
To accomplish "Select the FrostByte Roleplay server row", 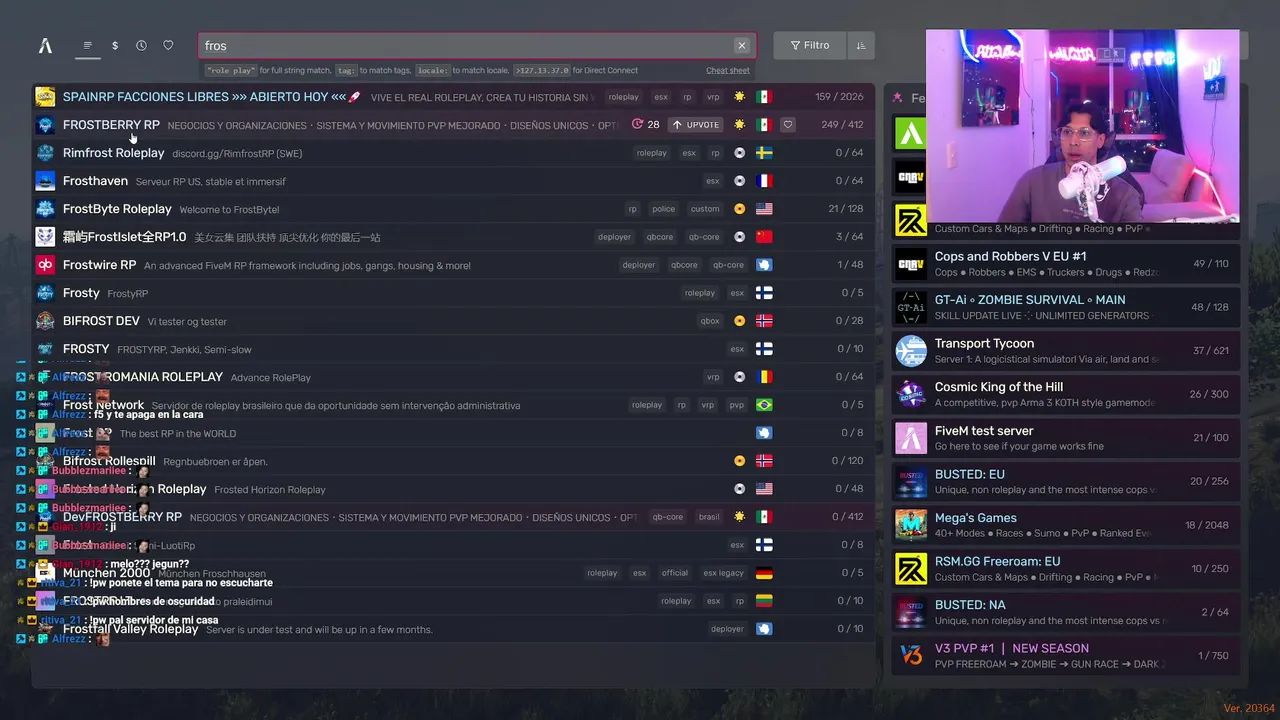I will tap(453, 209).
